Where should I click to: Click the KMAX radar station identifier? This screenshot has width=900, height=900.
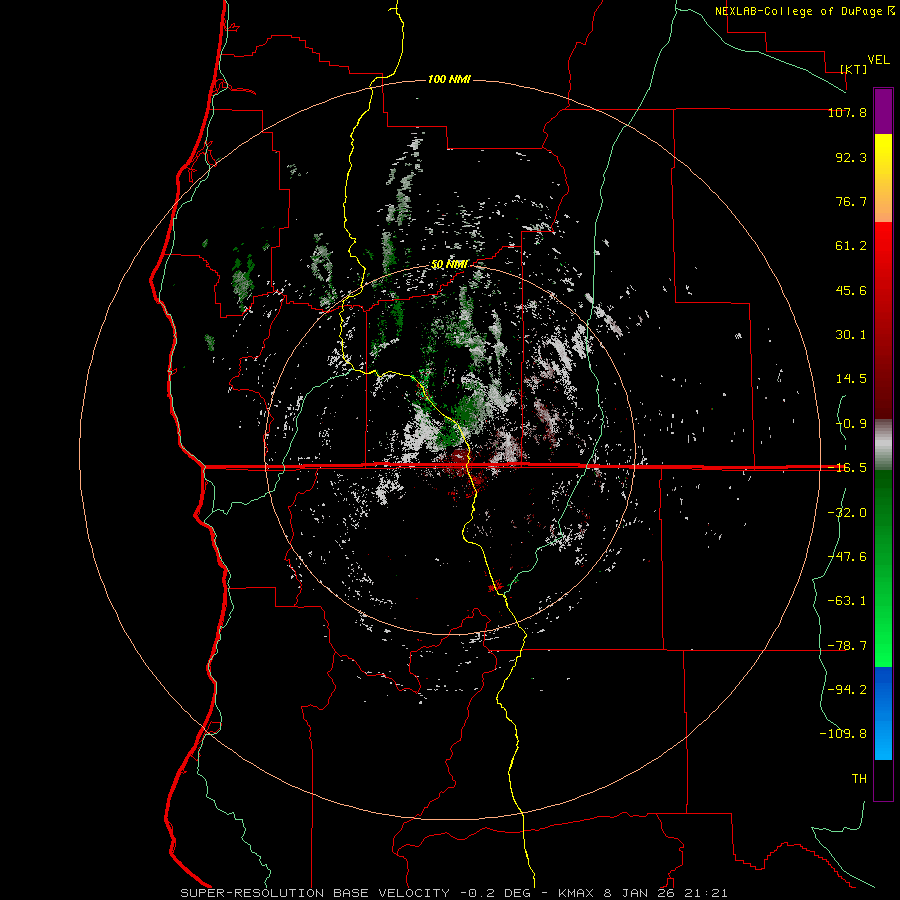pyautogui.click(x=575, y=893)
